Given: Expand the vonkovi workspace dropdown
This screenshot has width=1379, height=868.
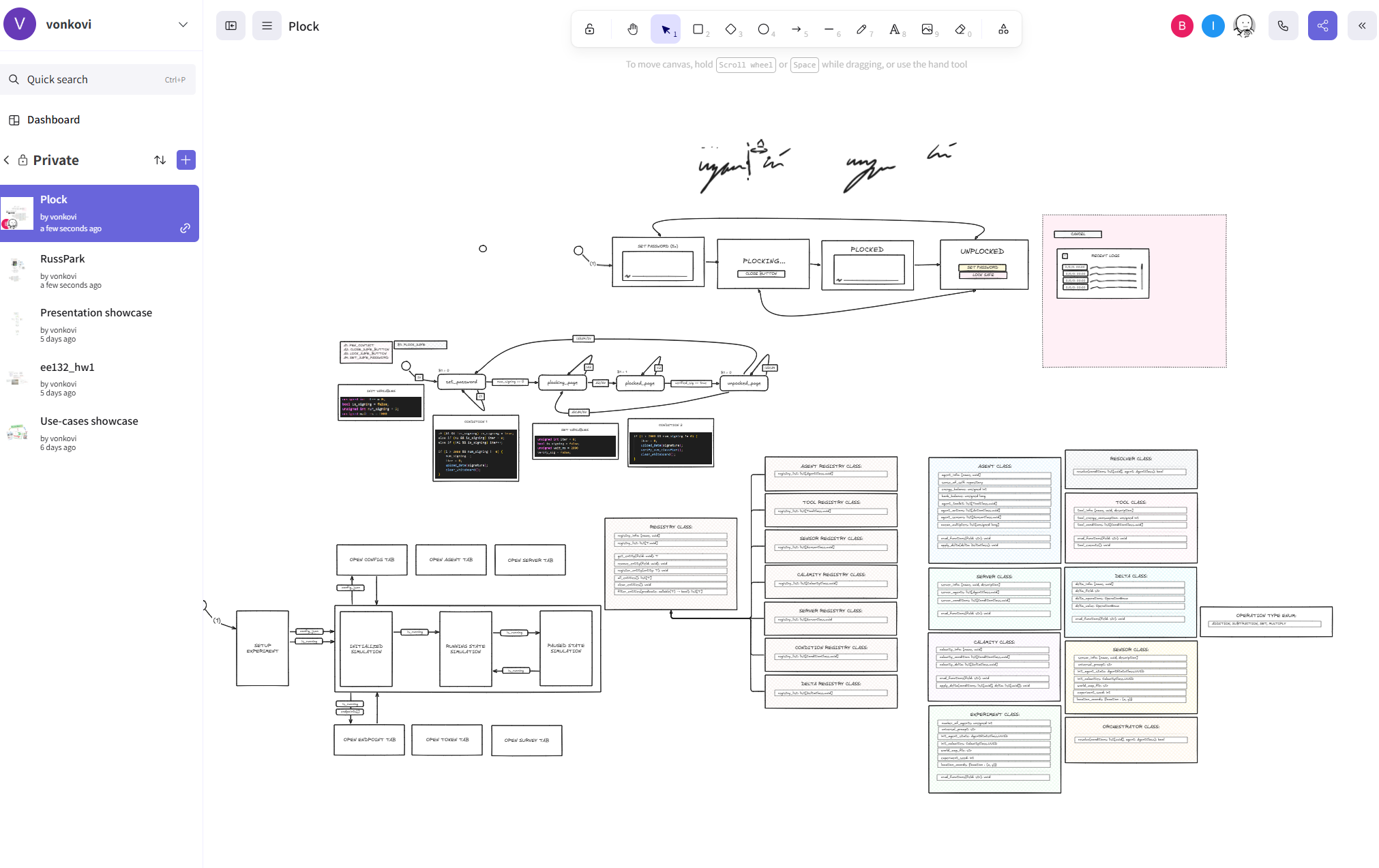Looking at the screenshot, I should pyautogui.click(x=183, y=25).
